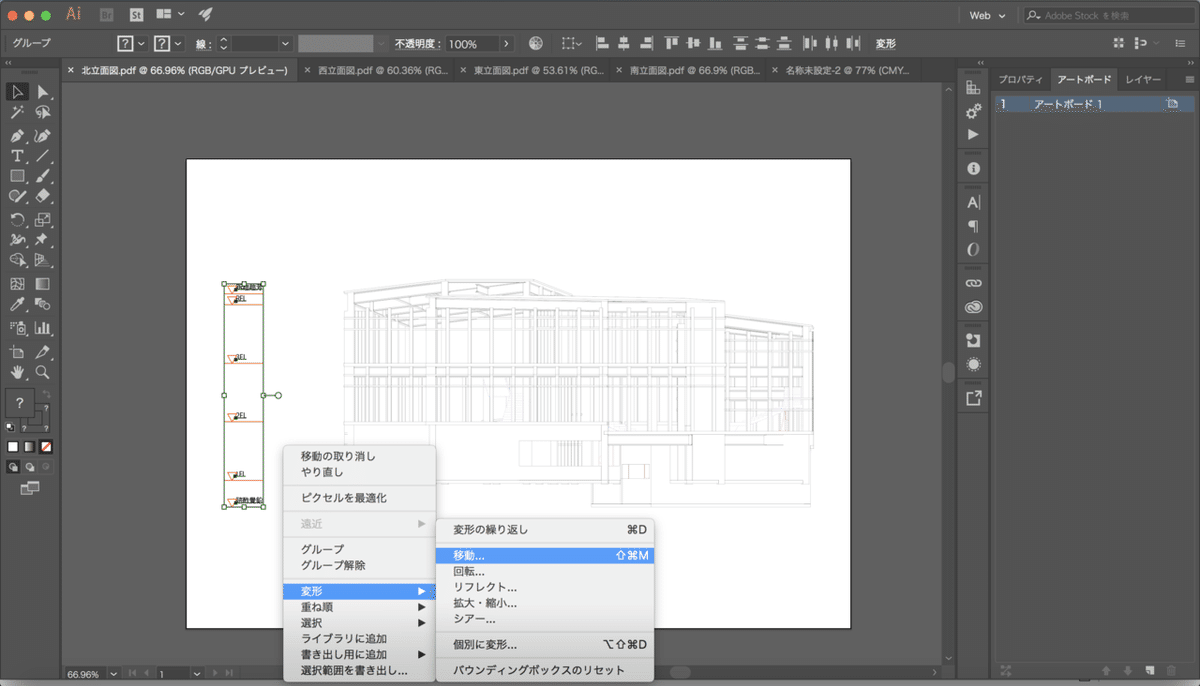The width and height of the screenshot is (1200, 686).
Task: Click the recolor artwork wheel icon
Action: pyautogui.click(x=536, y=44)
